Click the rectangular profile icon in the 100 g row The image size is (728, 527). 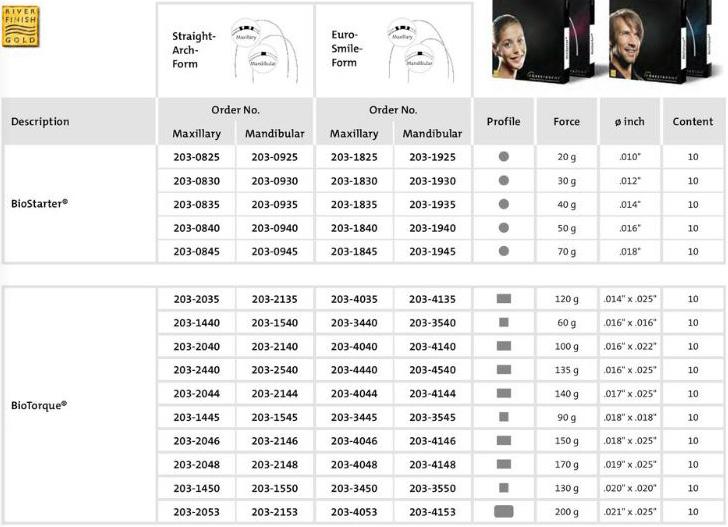(x=504, y=346)
